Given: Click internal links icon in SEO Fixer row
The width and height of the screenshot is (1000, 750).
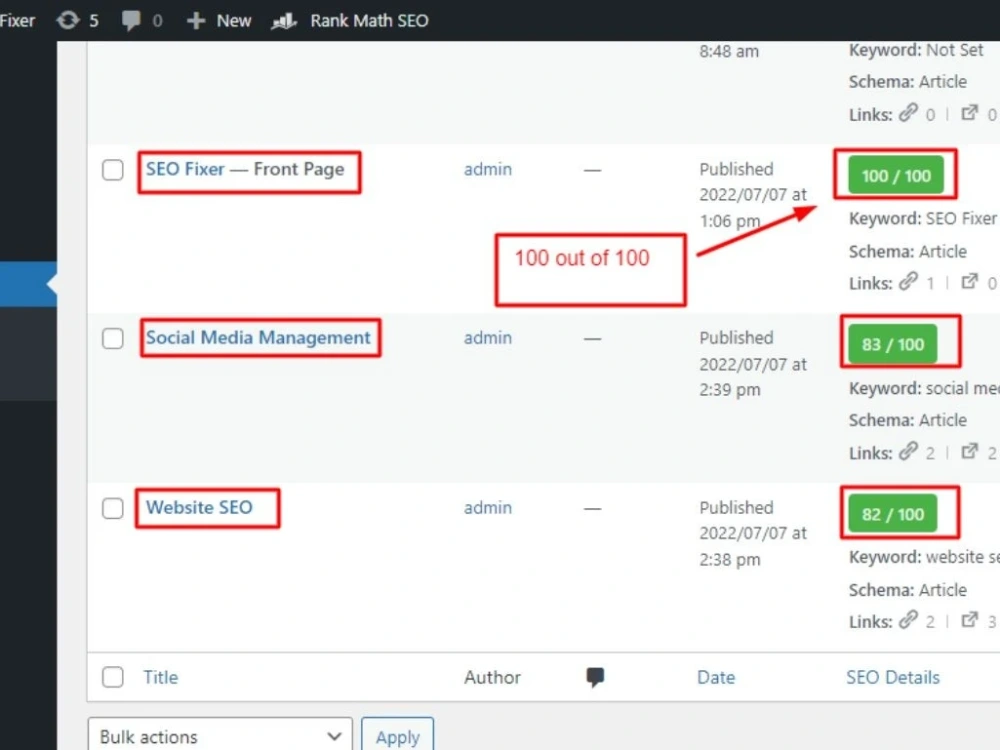Looking at the screenshot, I should point(908,281).
